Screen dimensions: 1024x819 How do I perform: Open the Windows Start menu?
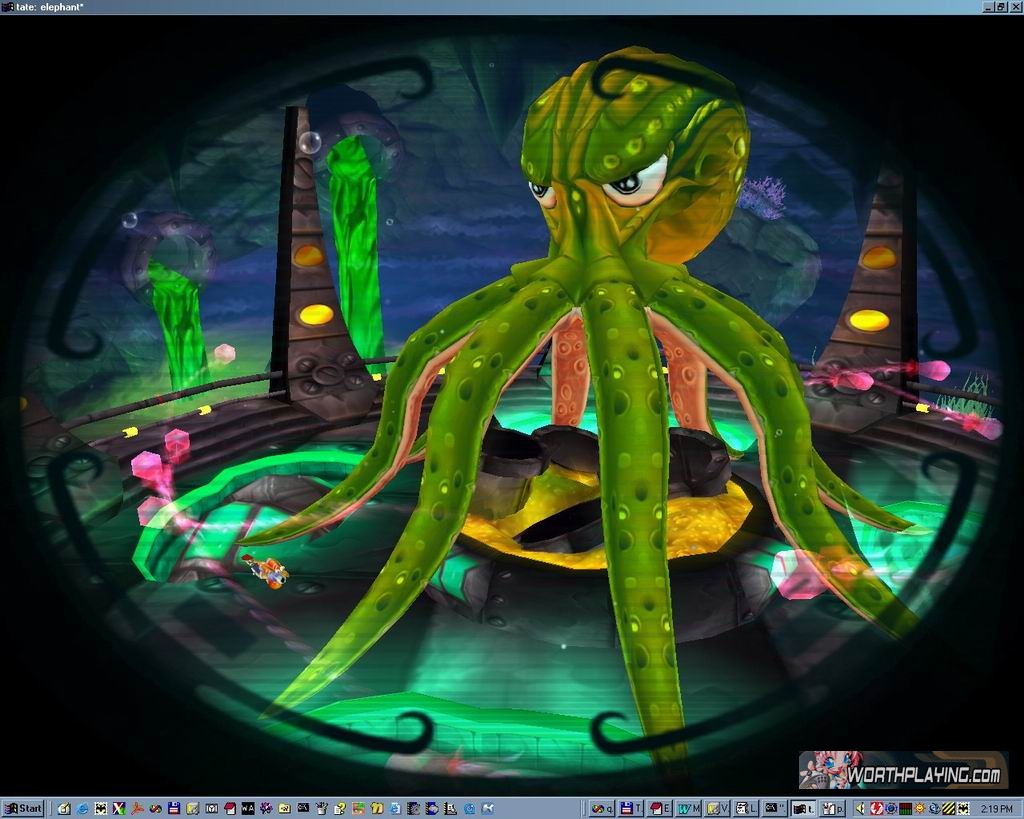click(23, 808)
